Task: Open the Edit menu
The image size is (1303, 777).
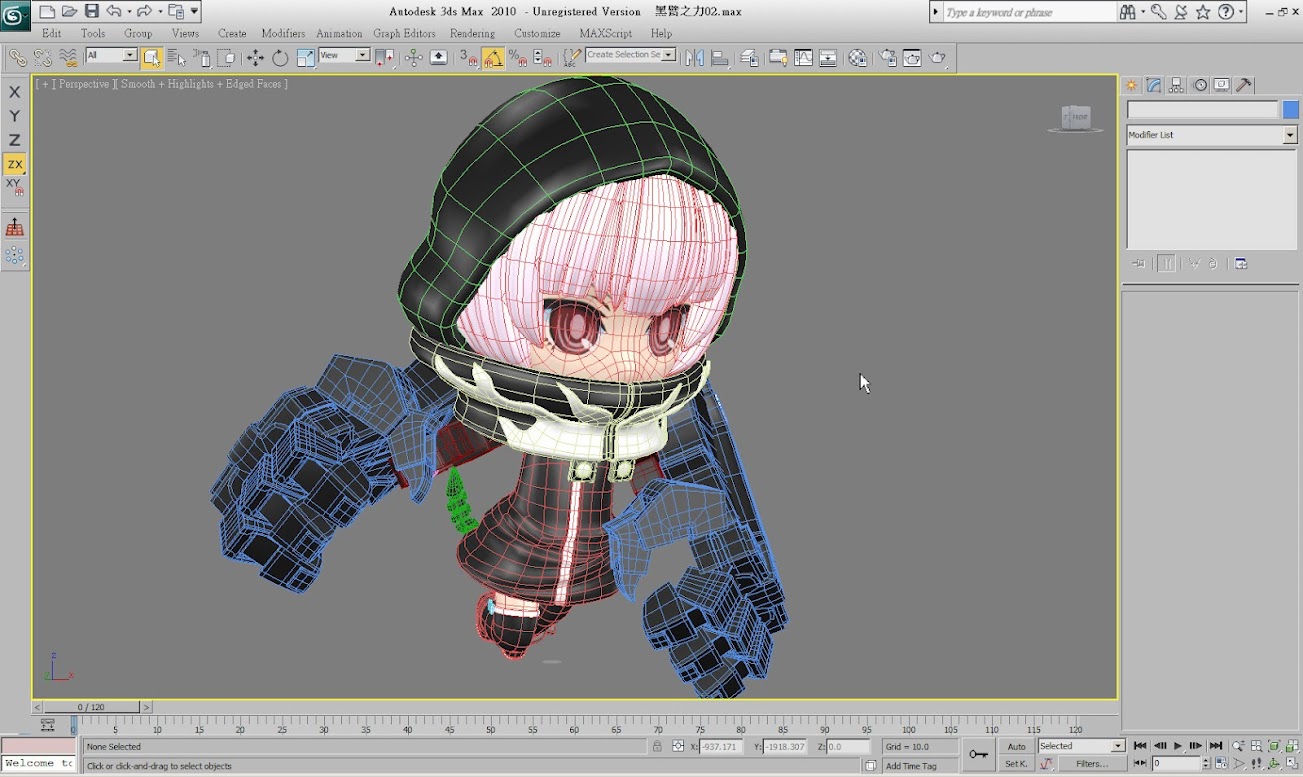Action: pos(51,33)
